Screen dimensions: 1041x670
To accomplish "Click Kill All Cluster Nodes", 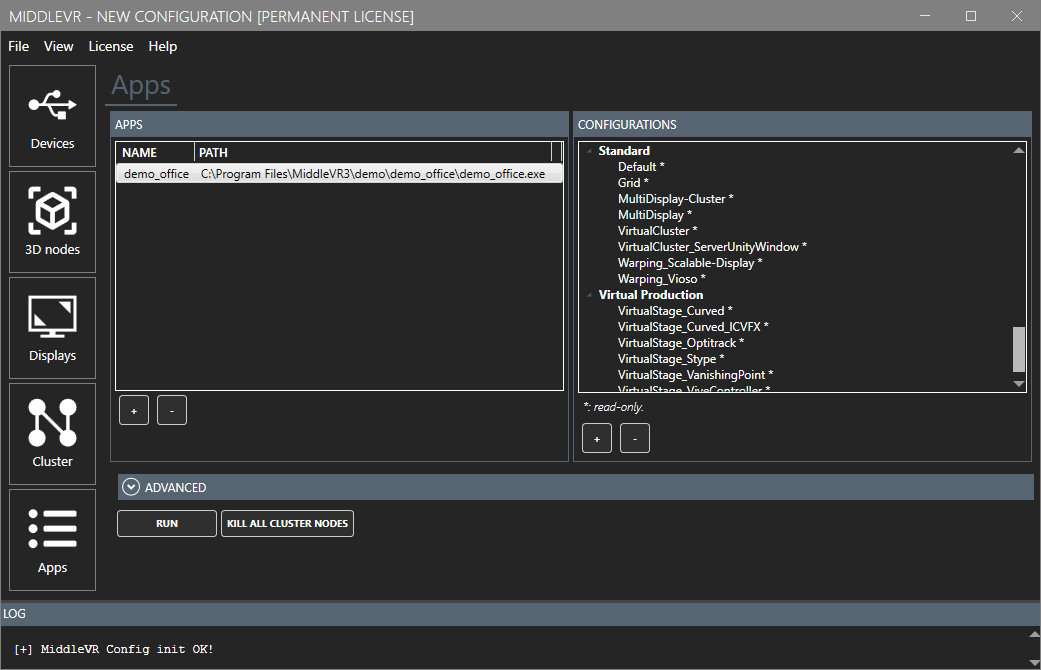I will [287, 523].
